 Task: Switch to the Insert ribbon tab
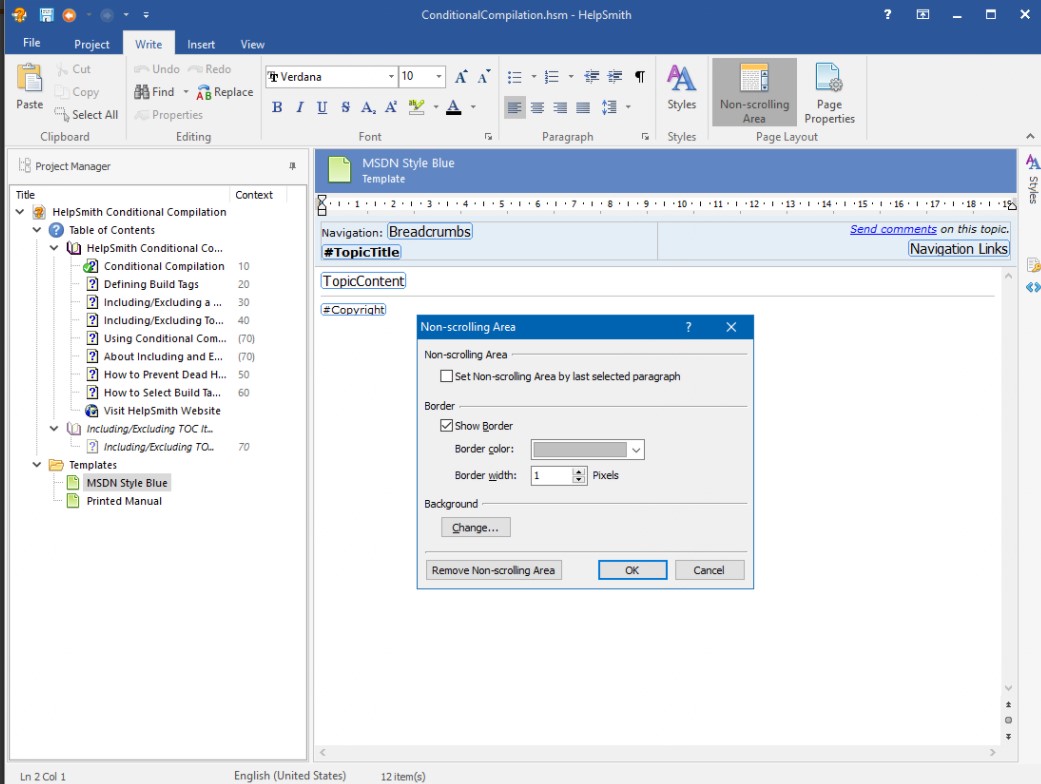click(201, 44)
